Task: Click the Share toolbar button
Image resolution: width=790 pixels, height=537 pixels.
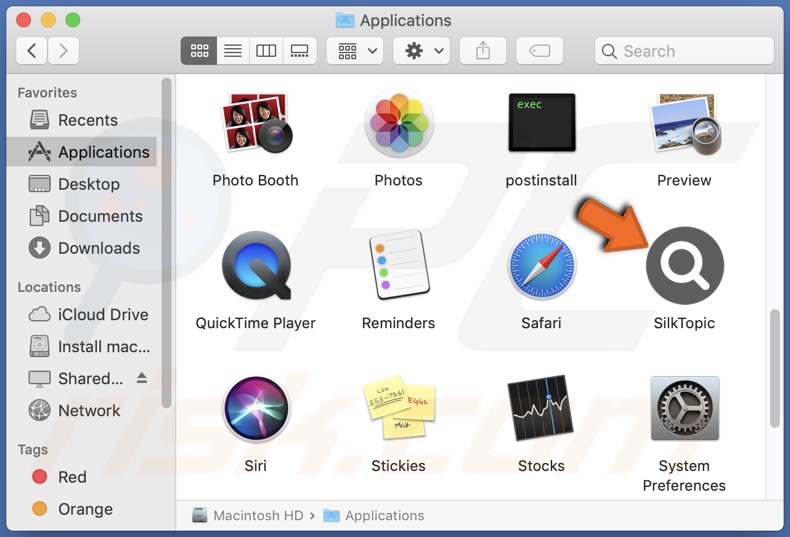Action: (x=483, y=50)
